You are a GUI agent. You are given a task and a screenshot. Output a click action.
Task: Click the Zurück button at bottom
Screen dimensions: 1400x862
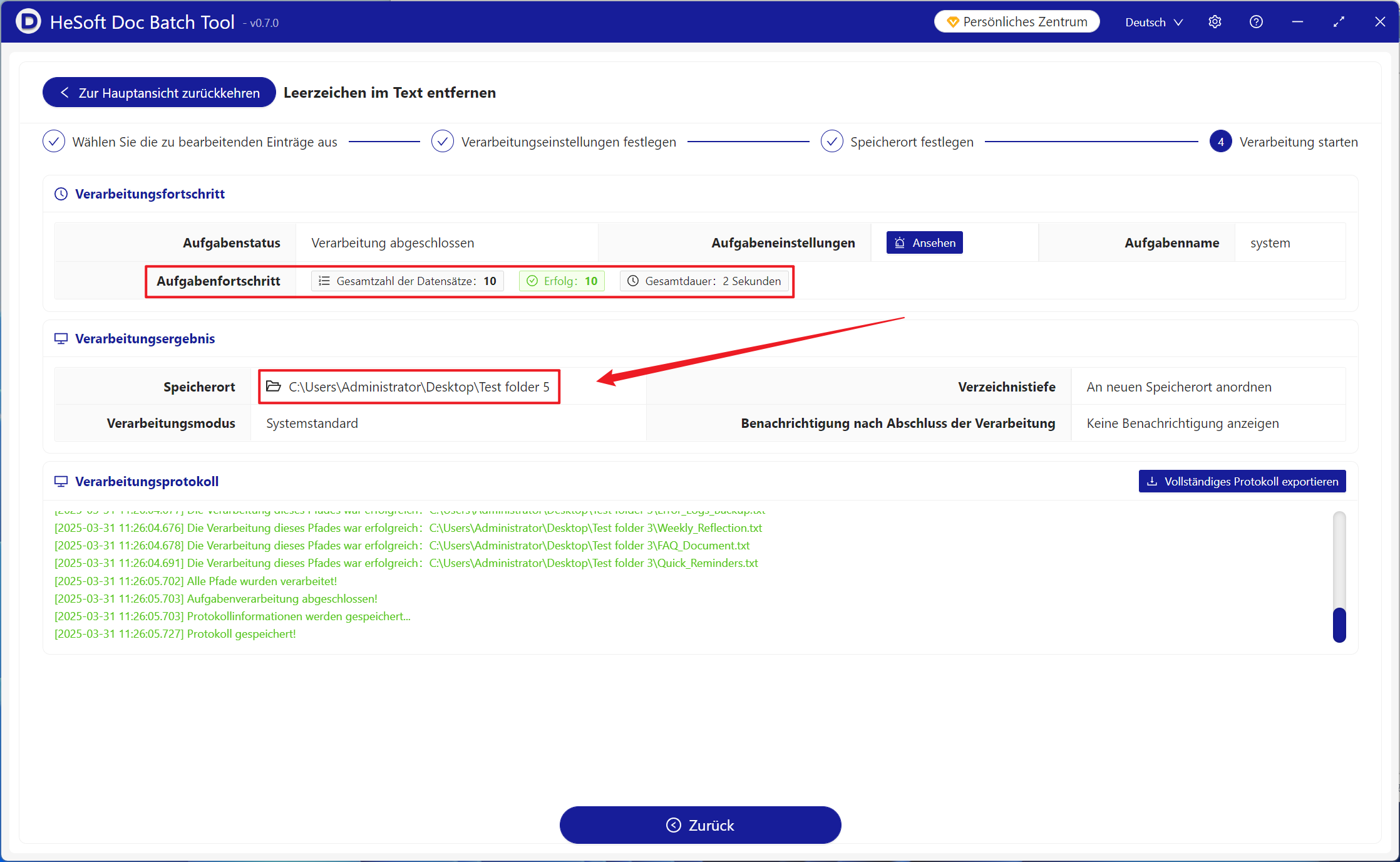pos(700,825)
